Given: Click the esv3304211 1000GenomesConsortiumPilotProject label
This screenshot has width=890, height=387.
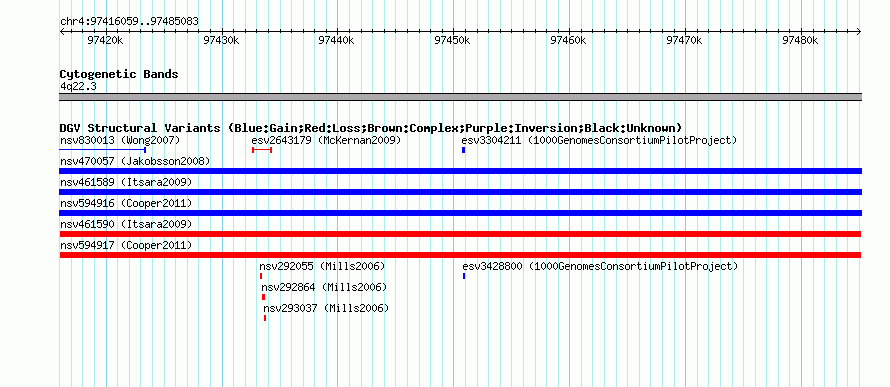Looking at the screenshot, I should (599, 140).
